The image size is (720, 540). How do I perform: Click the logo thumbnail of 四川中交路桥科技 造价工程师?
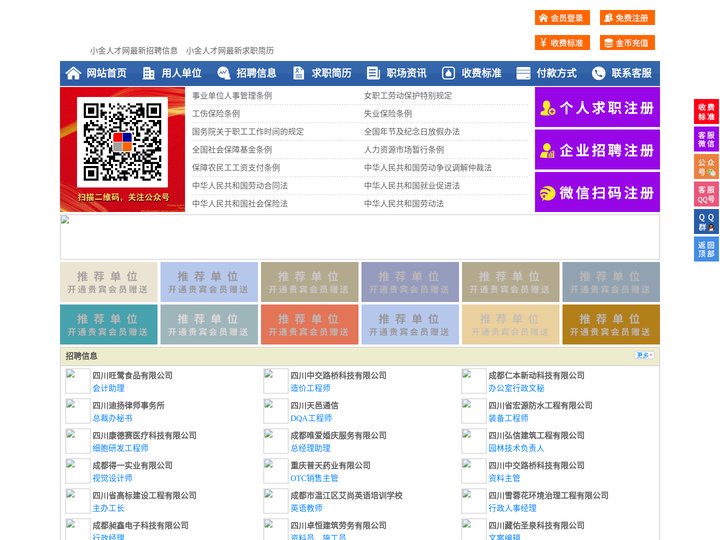coord(276,381)
